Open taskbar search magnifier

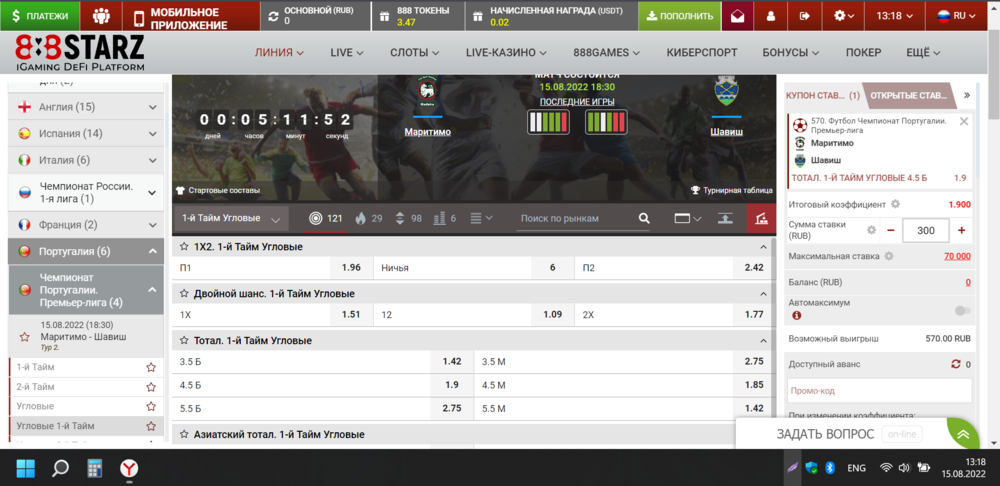(61, 469)
